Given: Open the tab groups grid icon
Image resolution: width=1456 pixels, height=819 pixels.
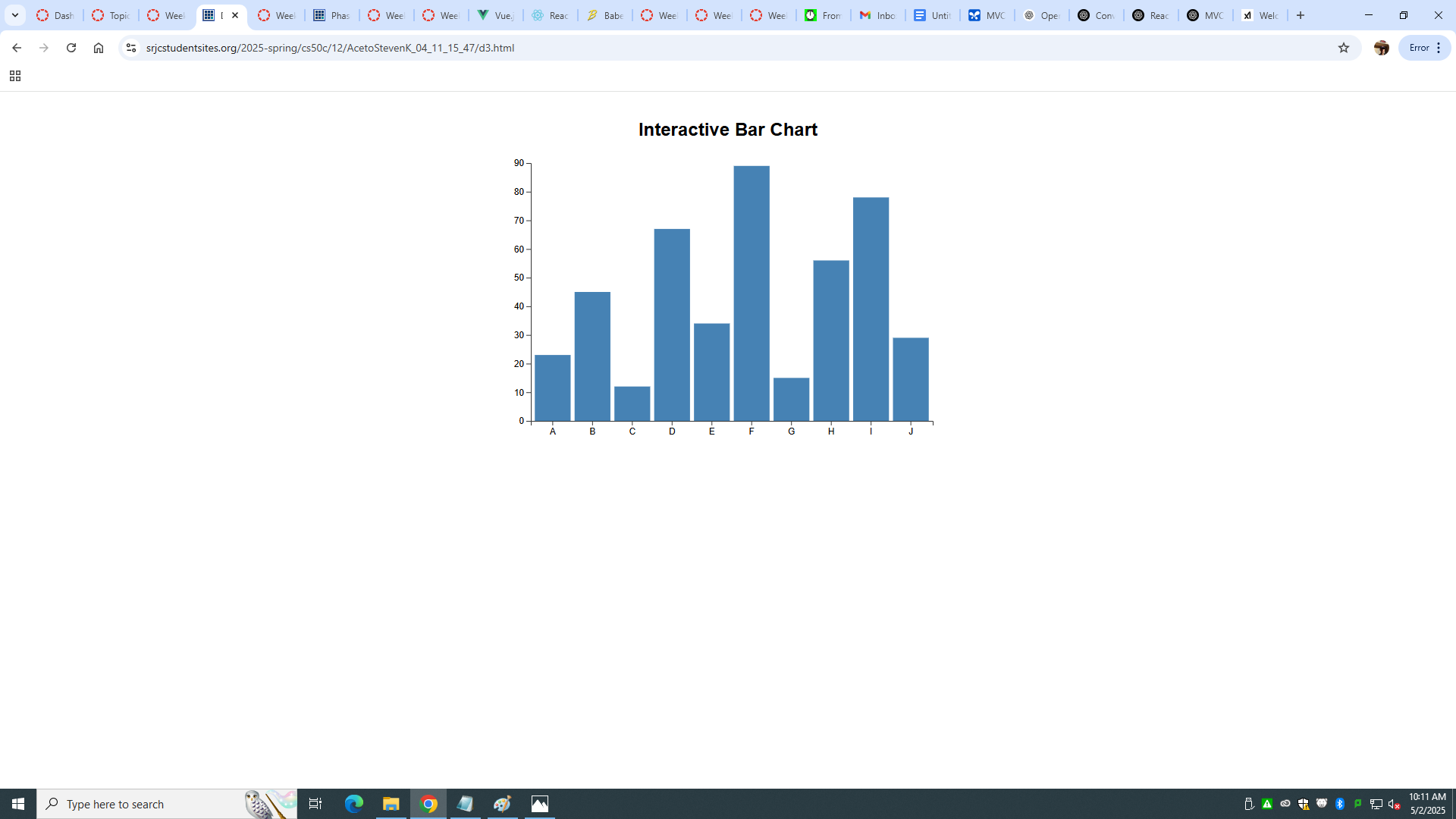Looking at the screenshot, I should coord(14,76).
